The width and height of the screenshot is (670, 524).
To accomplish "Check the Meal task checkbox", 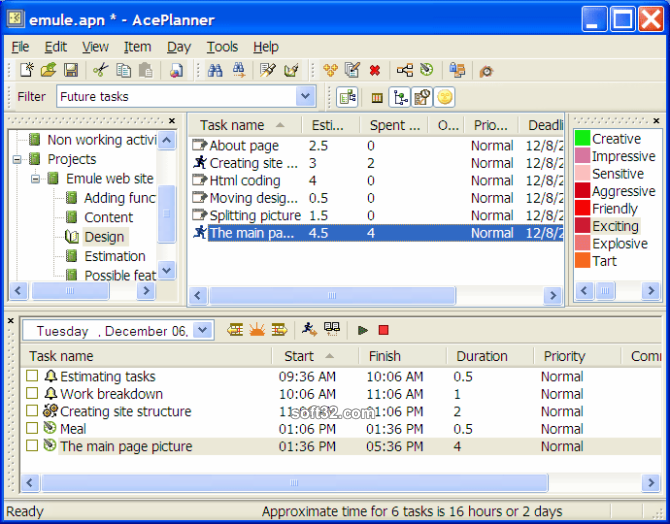I will (32, 428).
